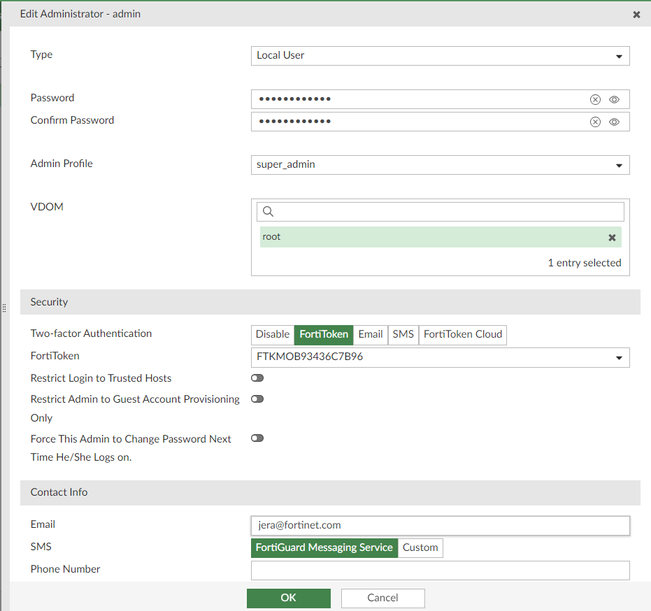Remove the root VDOM entry

tap(612, 237)
